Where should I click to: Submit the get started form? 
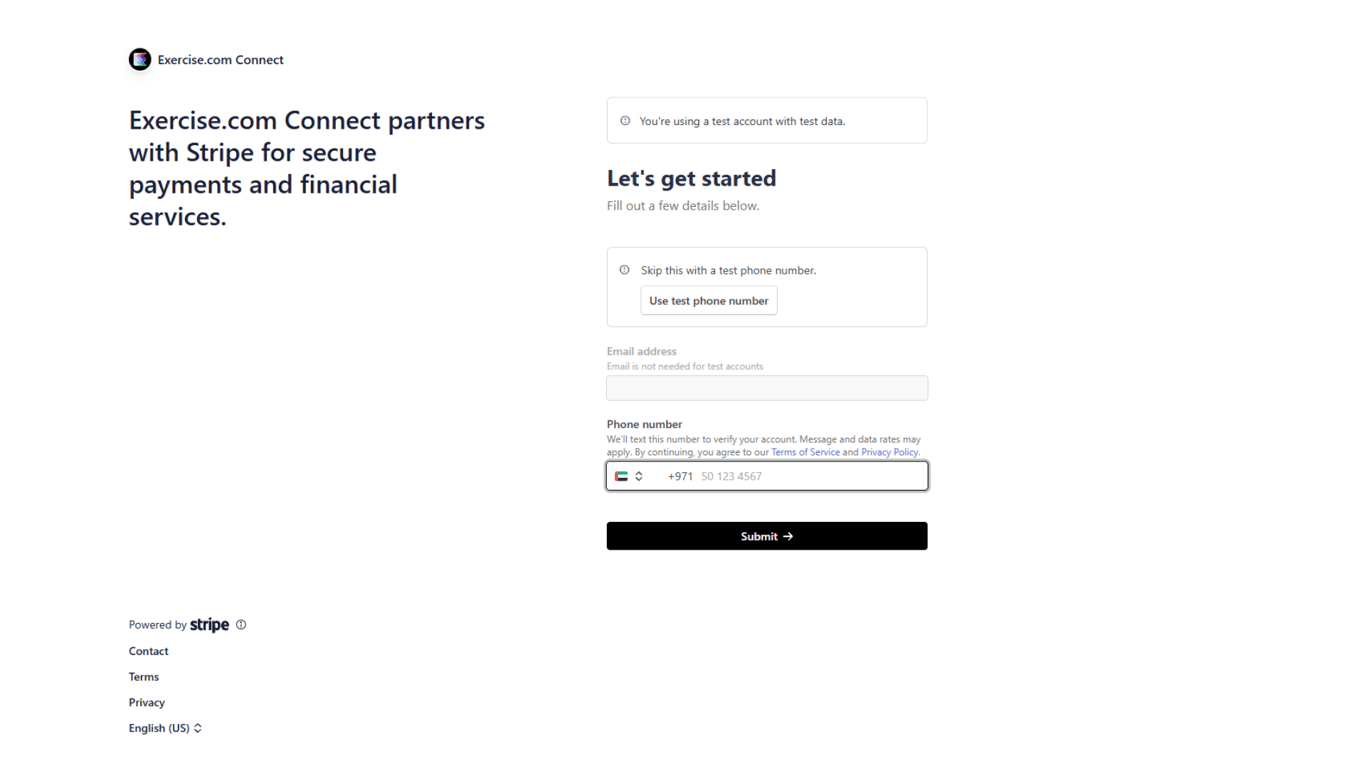(x=766, y=536)
